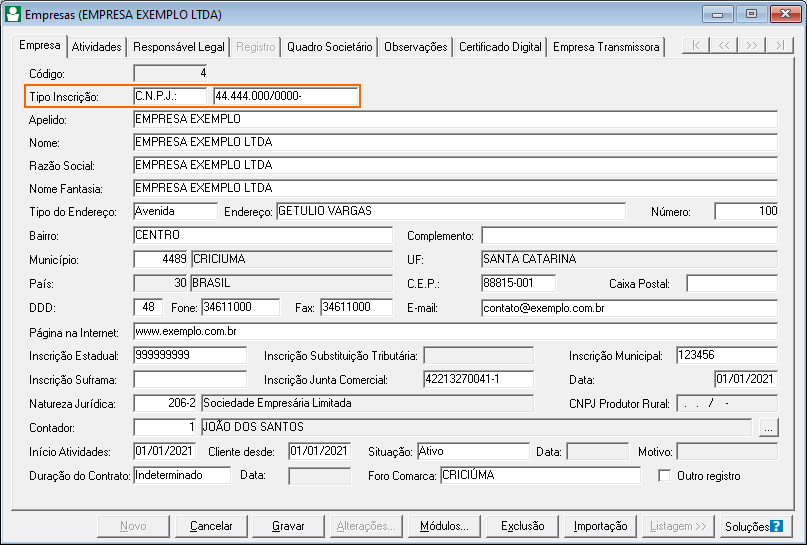Click the Gravar button

288,526
